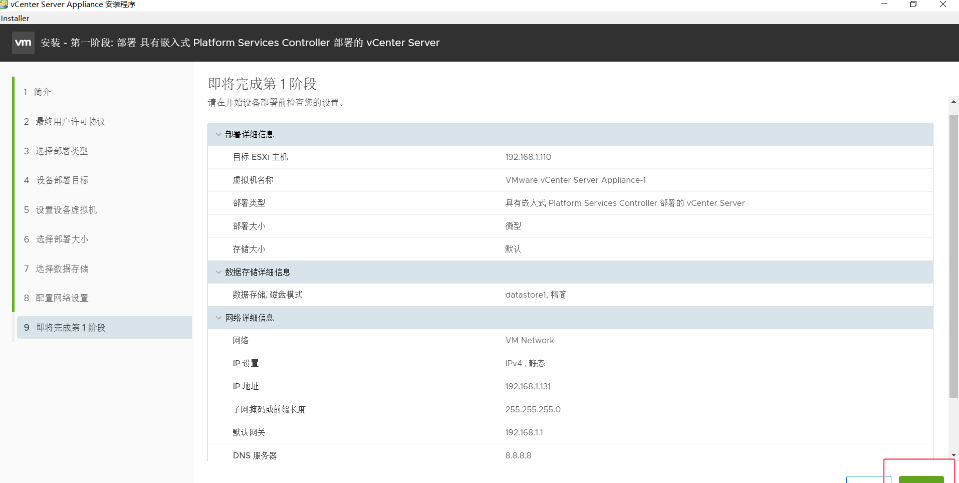Click value VMware vCenter Server Appliance-1

tap(576, 180)
